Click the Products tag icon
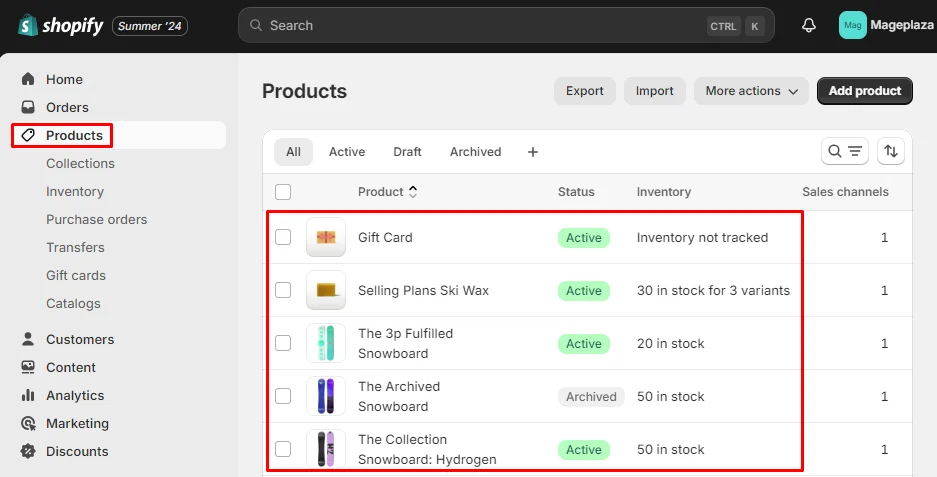The height and width of the screenshot is (477, 937). click(28, 135)
